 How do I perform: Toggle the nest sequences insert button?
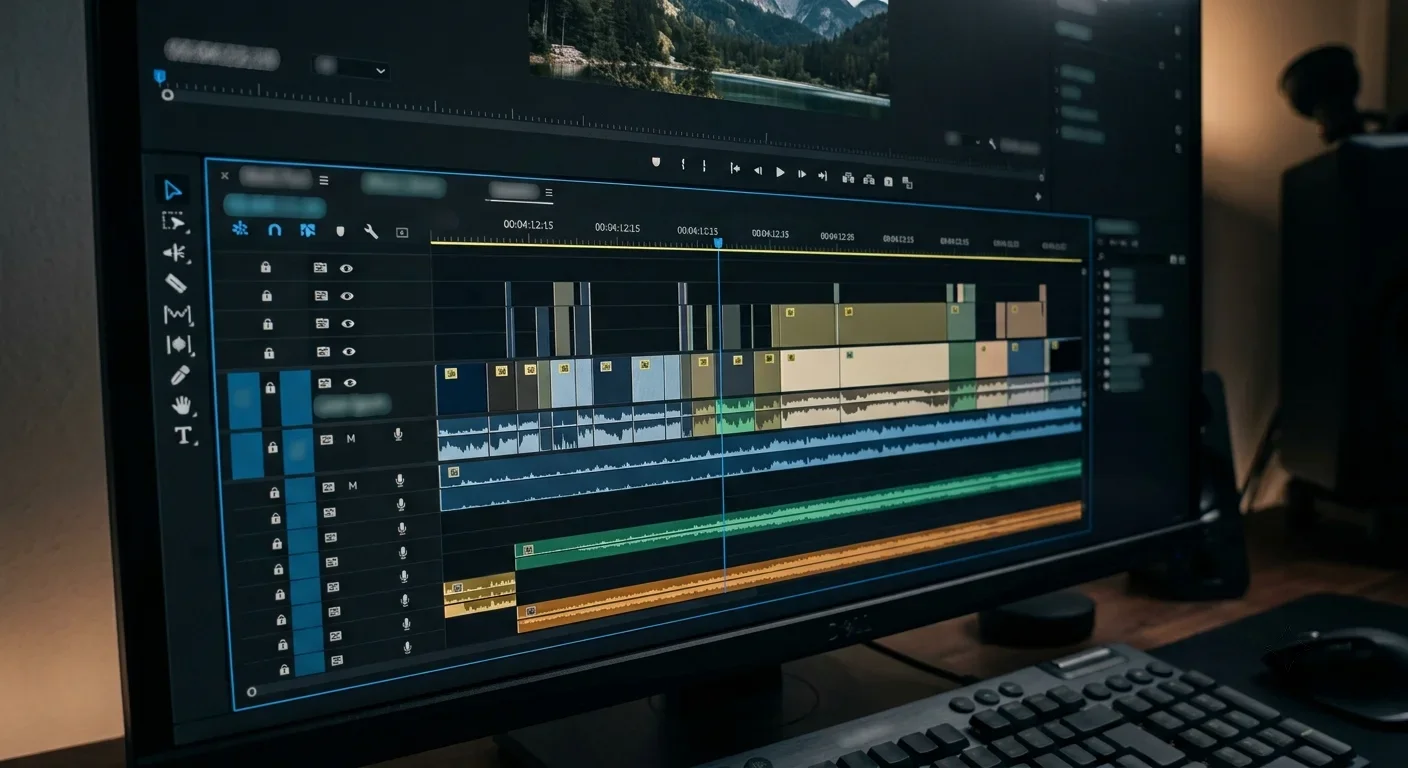[240, 229]
